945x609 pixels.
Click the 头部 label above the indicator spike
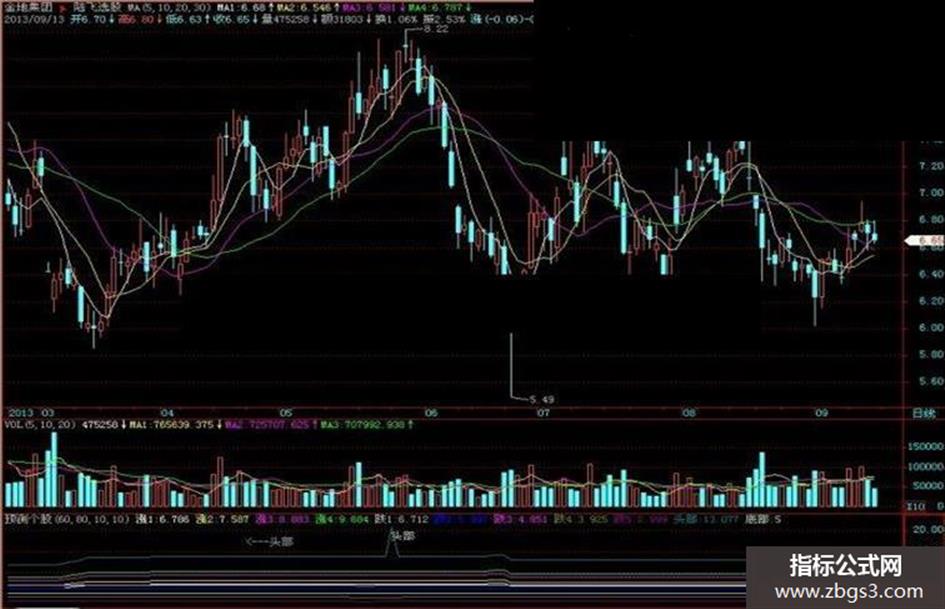tap(403, 535)
